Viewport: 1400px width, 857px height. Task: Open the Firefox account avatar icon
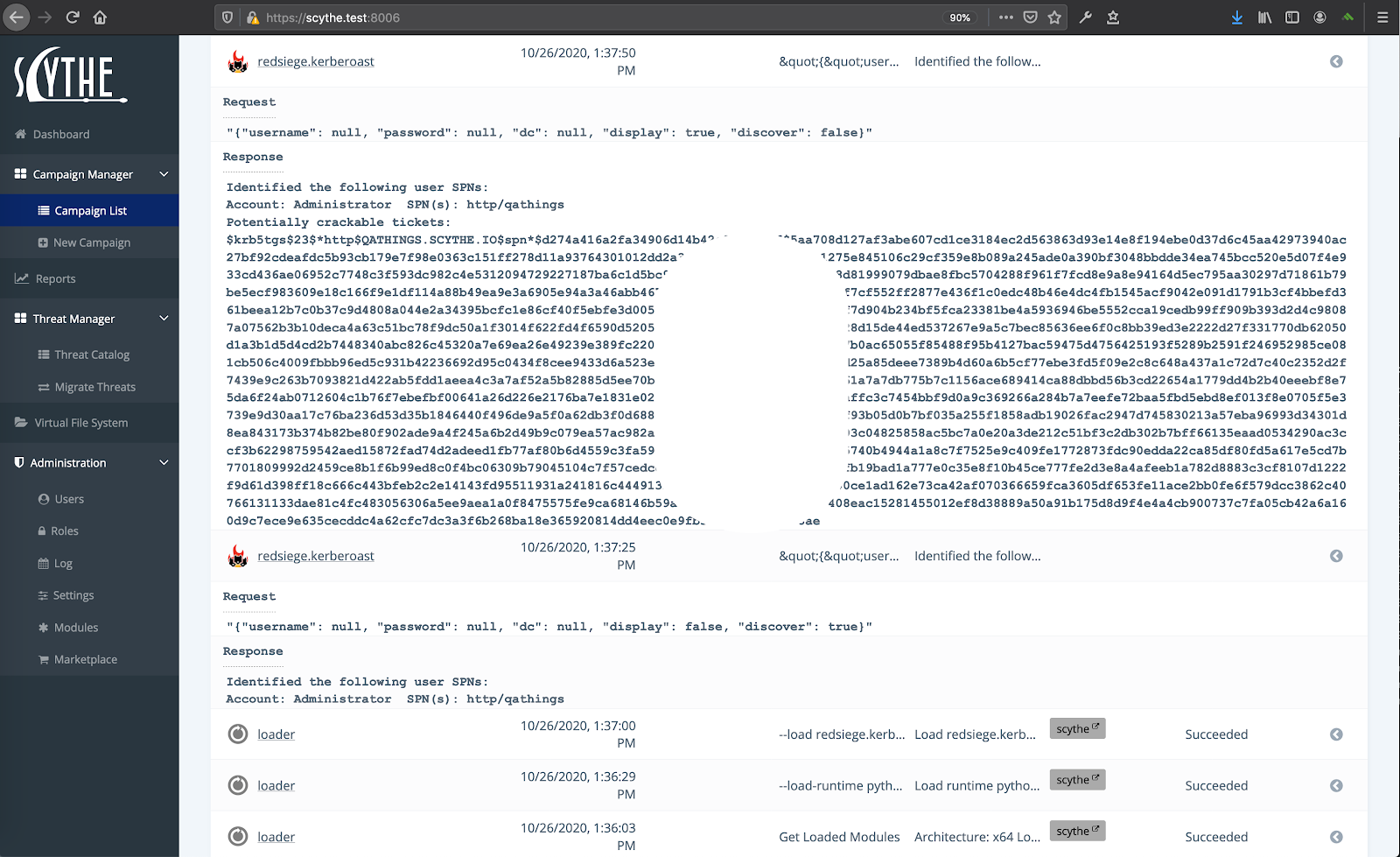pos(1319,18)
